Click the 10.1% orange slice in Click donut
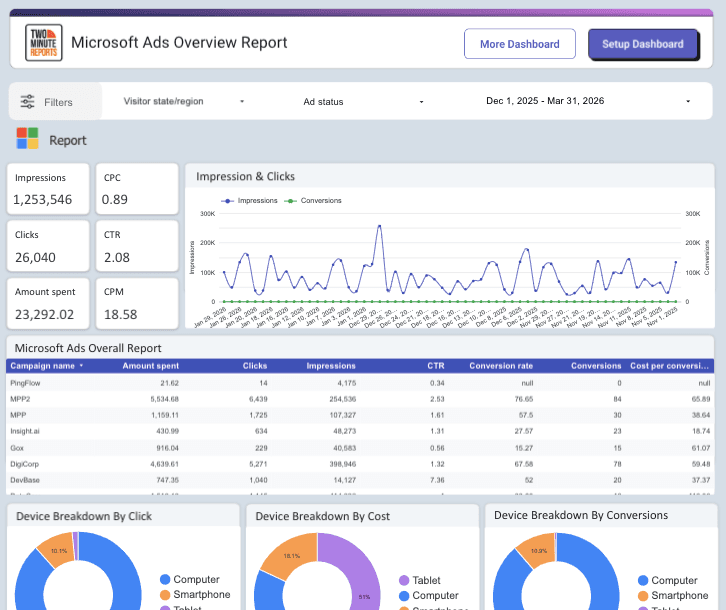This screenshot has width=726, height=610. (56, 550)
